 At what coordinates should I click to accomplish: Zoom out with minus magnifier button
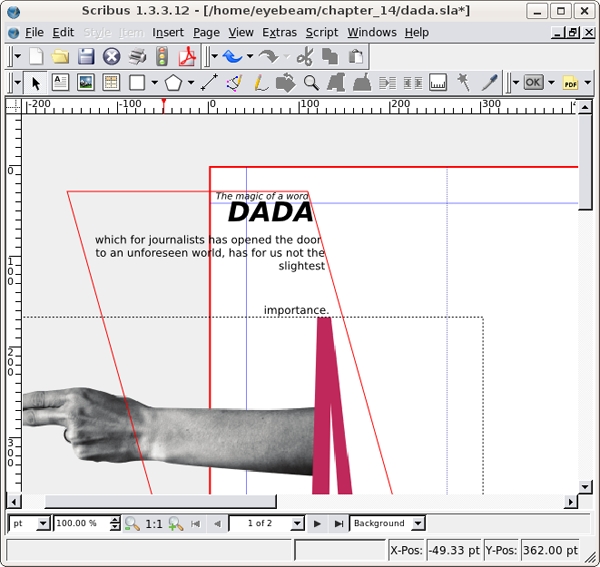coord(132,523)
